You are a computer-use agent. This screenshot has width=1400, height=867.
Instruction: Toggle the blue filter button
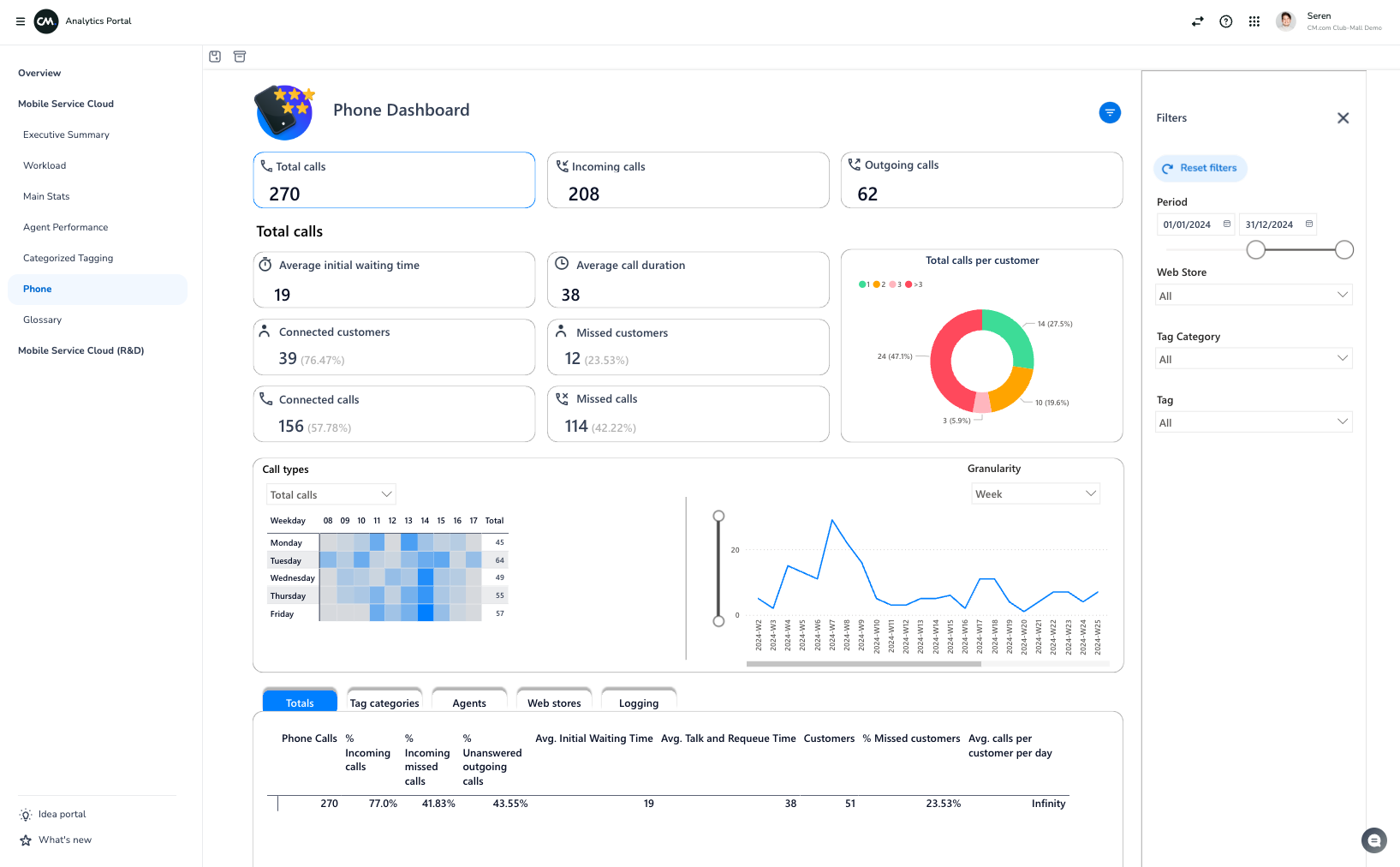coord(1110,112)
